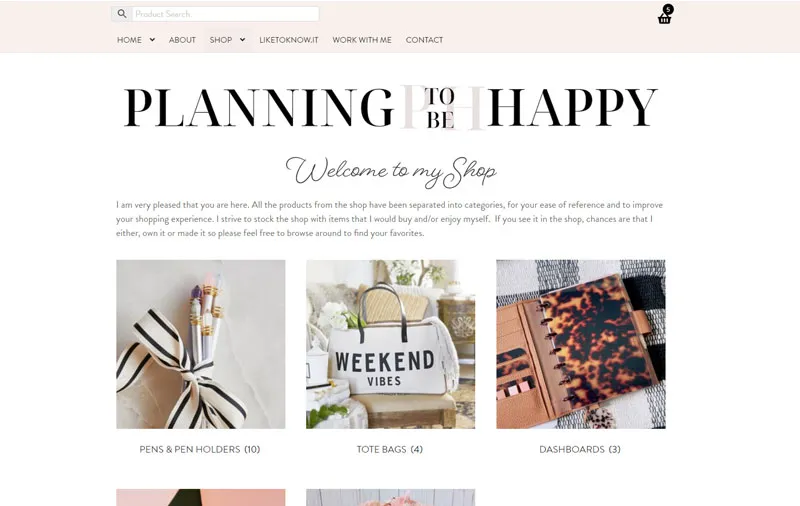Viewport: 800px width, 506px height.
Task: Navigate to the CONTACT page
Action: coord(424,40)
